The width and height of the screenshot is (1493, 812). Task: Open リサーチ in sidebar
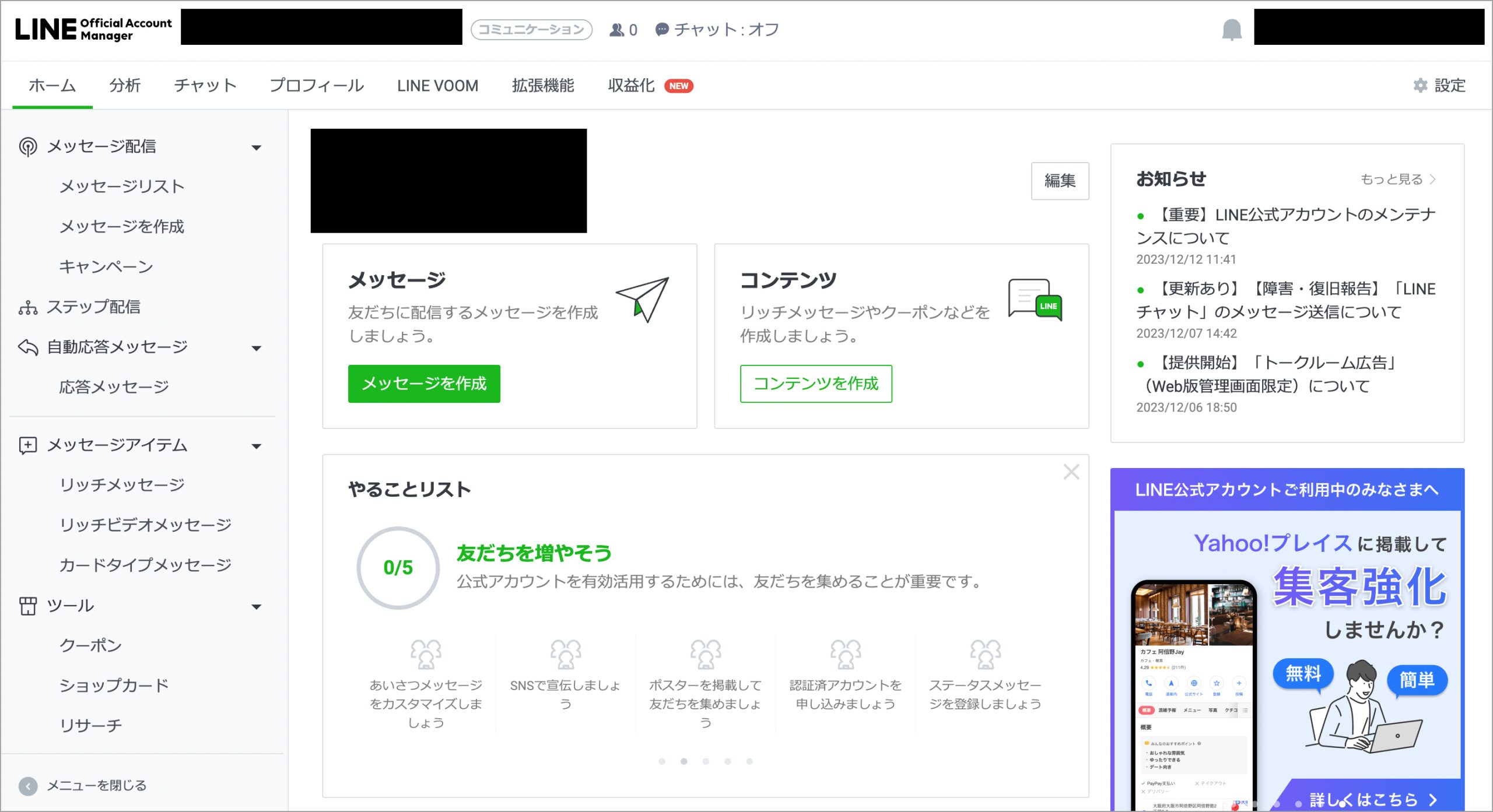90,726
